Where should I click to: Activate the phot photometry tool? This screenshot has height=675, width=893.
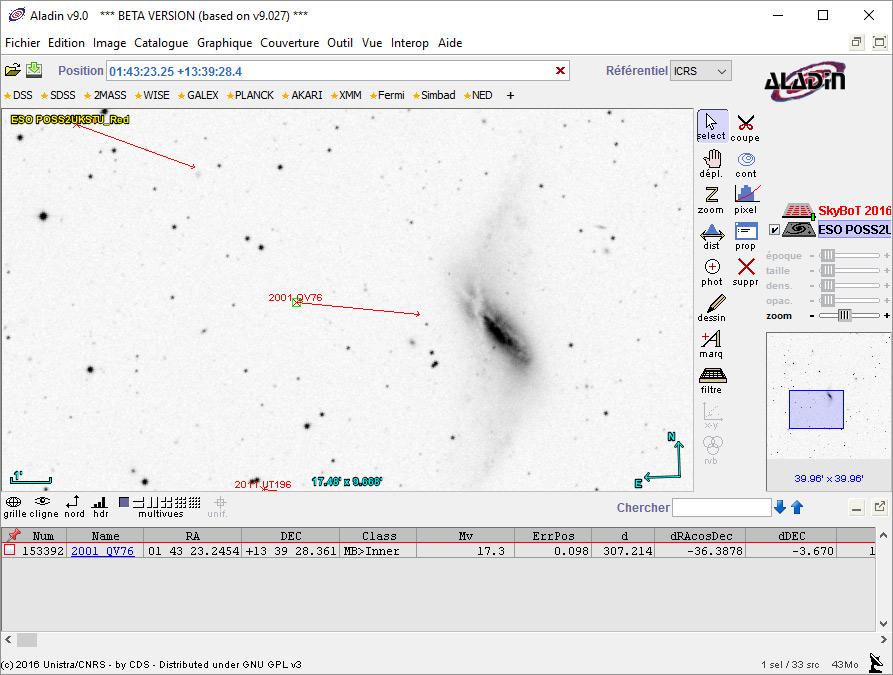(x=712, y=272)
